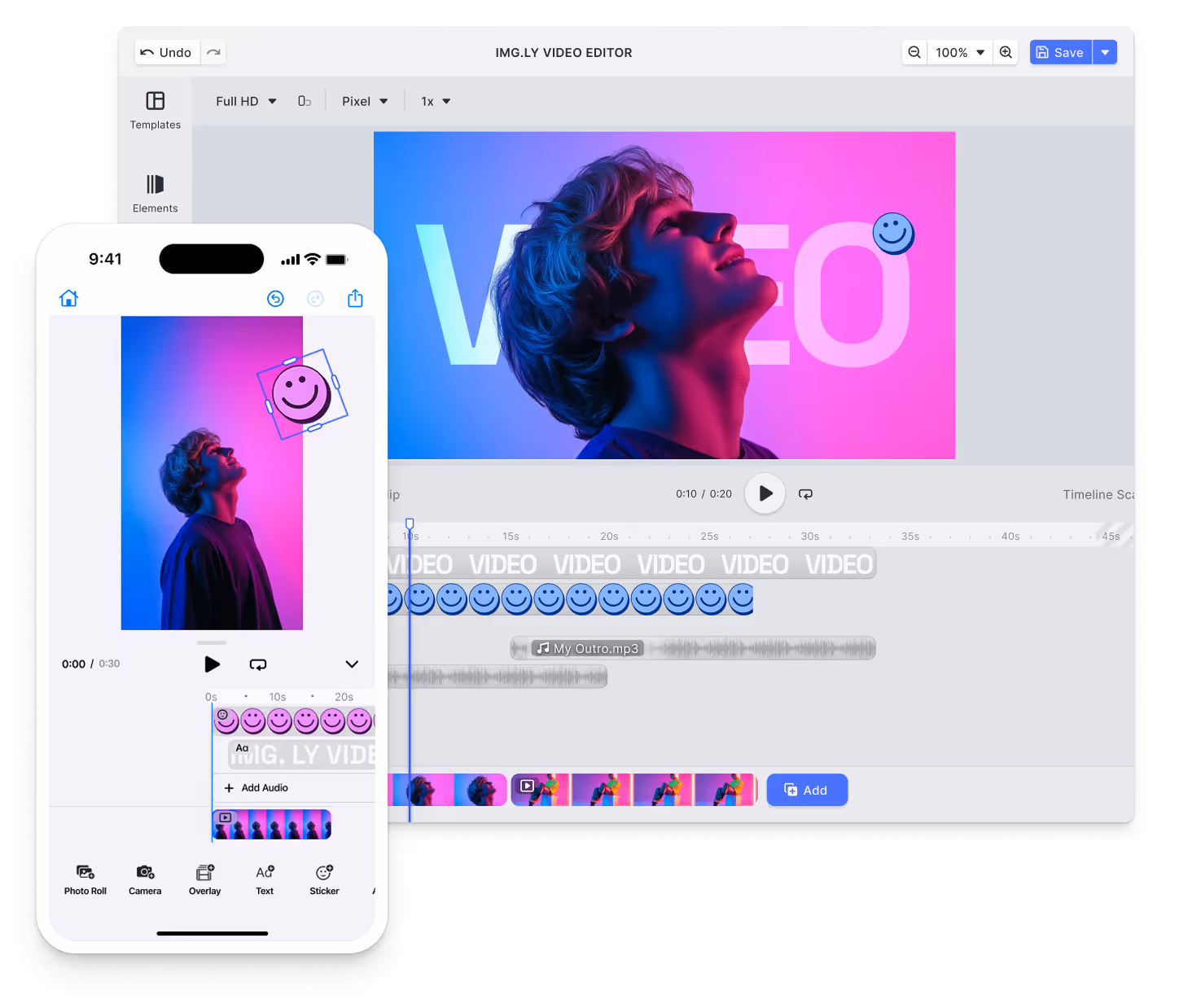The height and width of the screenshot is (1008, 1179).
Task: Open the 100% zoom level dropdown
Action: [x=960, y=52]
